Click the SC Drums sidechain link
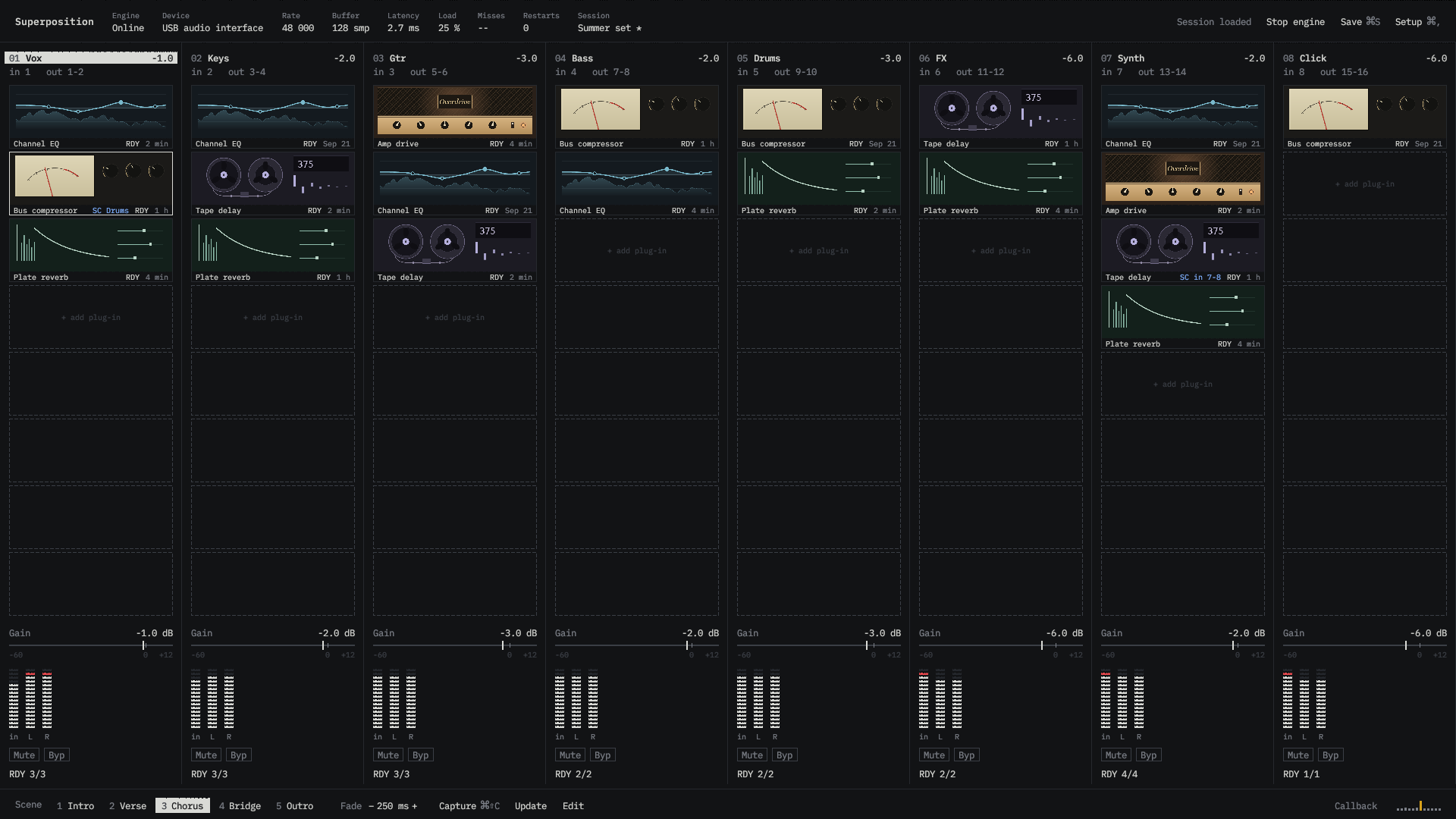 pos(110,211)
